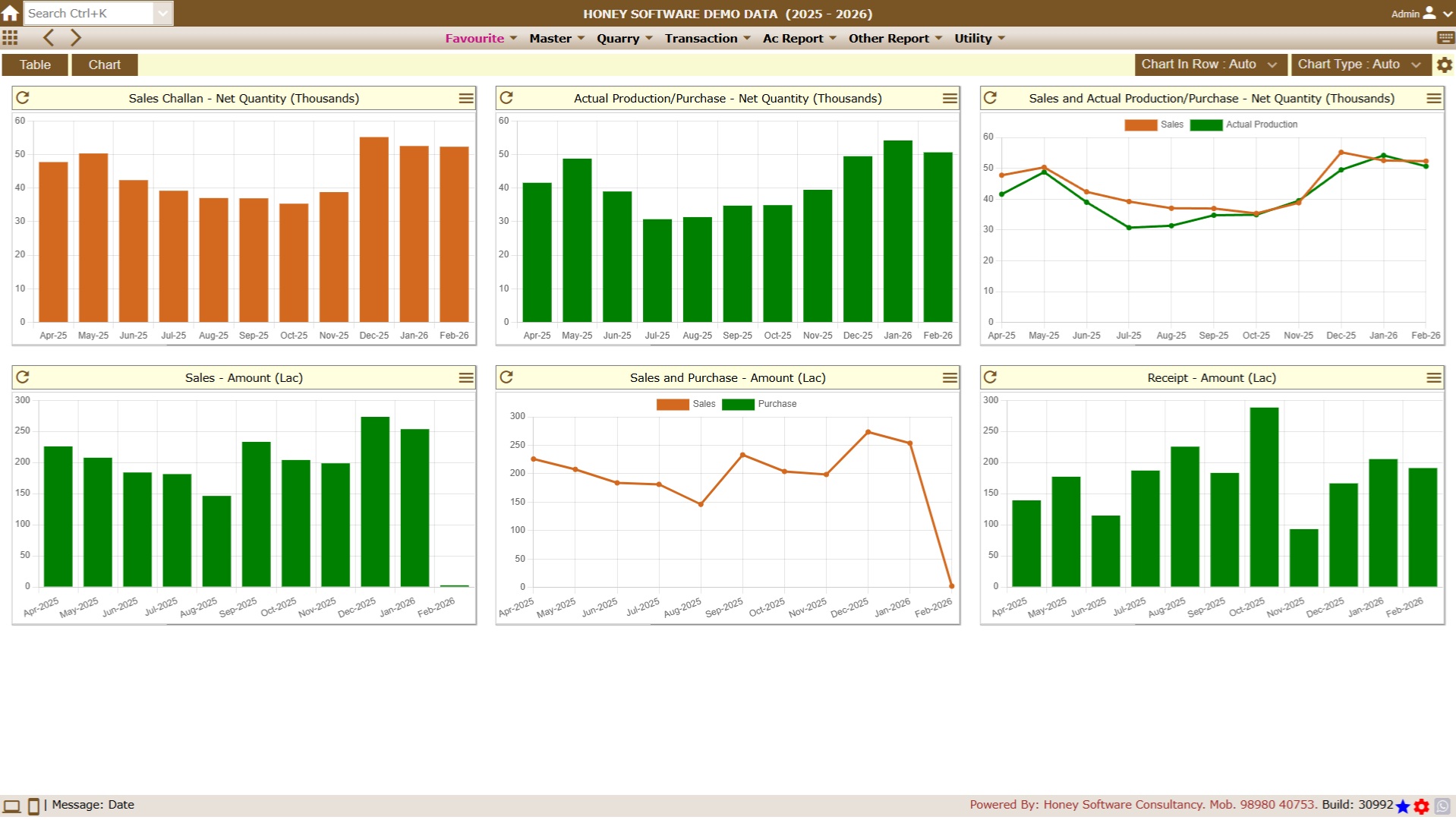Go back with the left arrow
1456x820 pixels.
49,38
